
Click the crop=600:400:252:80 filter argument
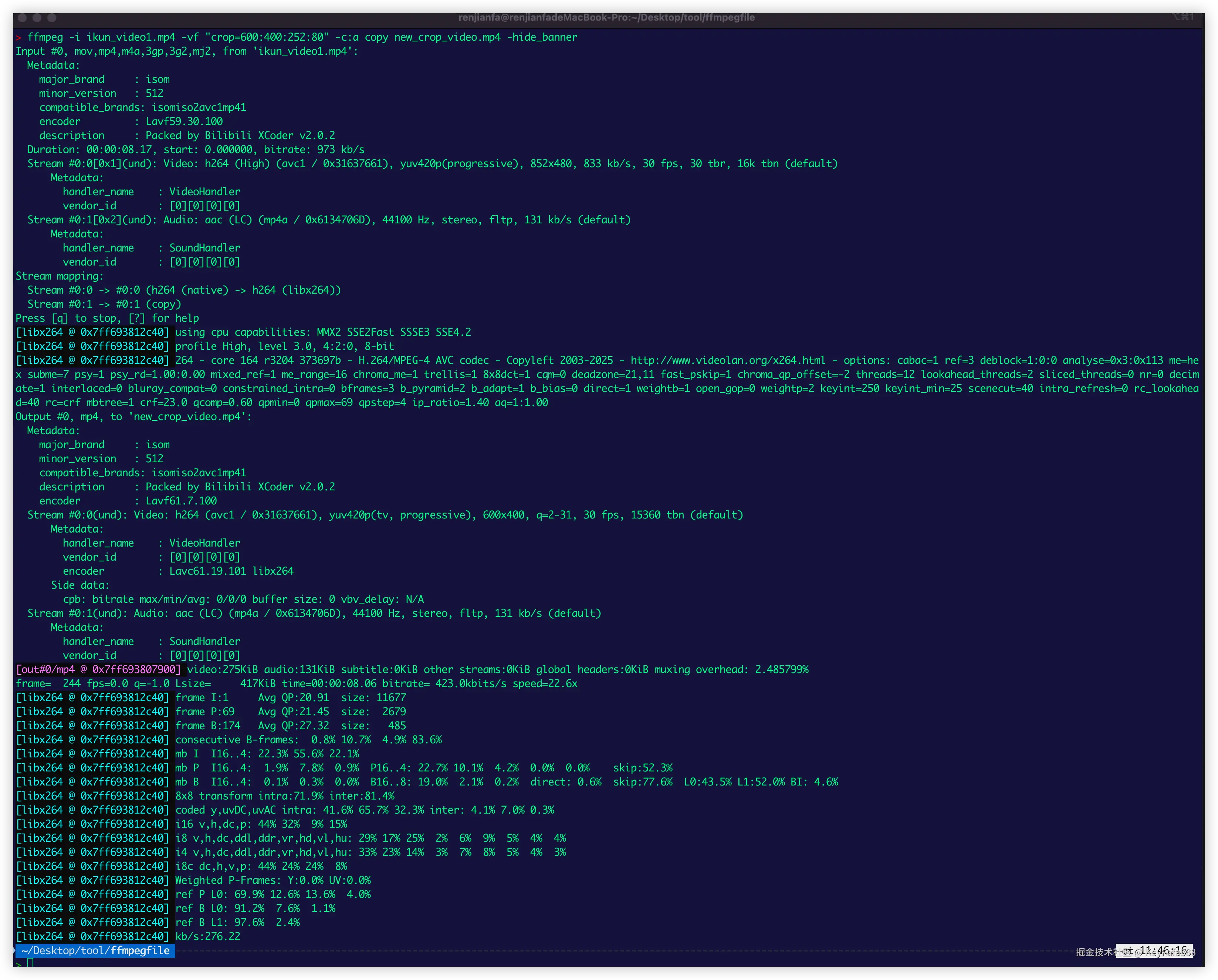267,37
